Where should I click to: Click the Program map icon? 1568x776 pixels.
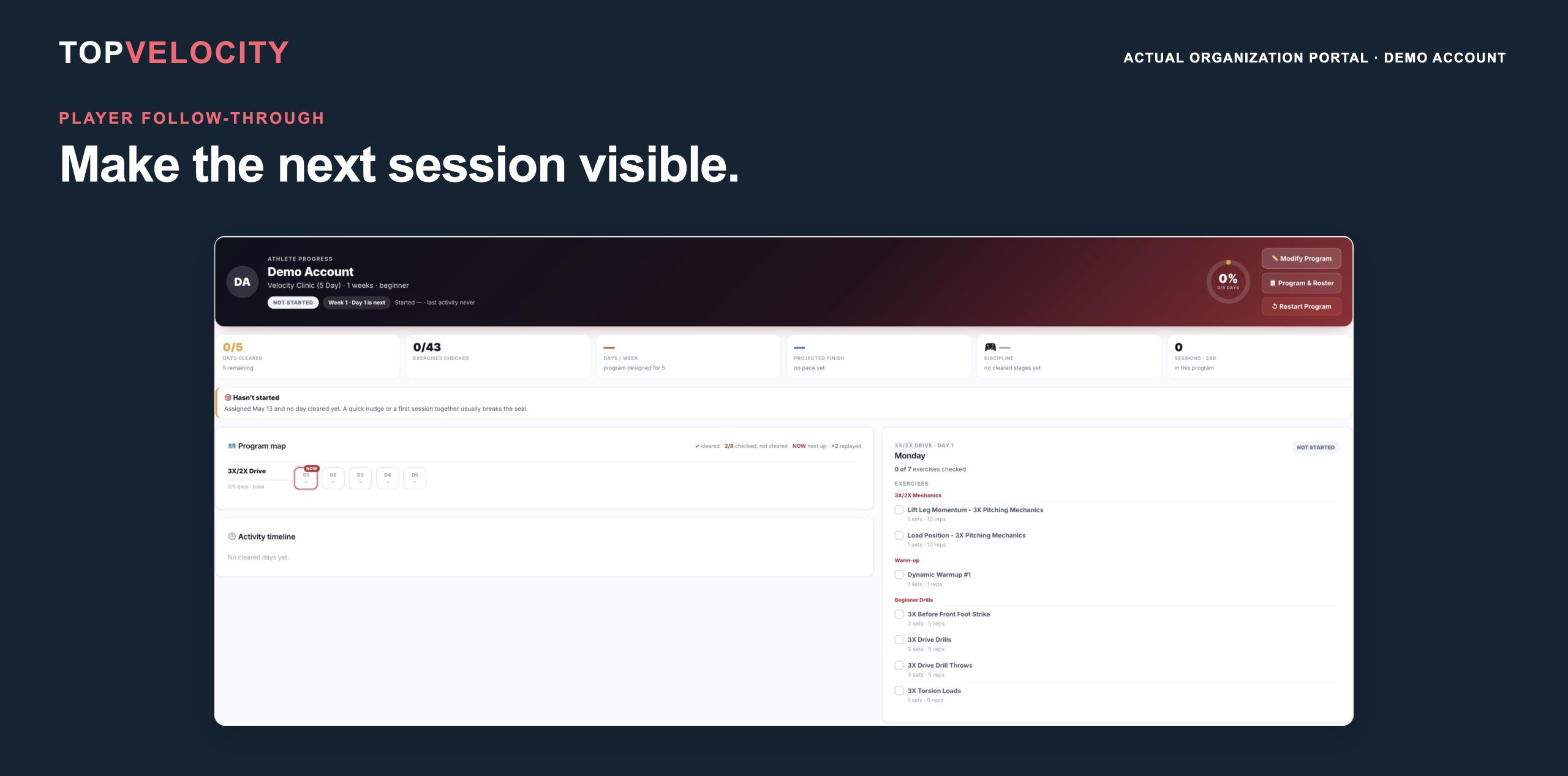232,446
